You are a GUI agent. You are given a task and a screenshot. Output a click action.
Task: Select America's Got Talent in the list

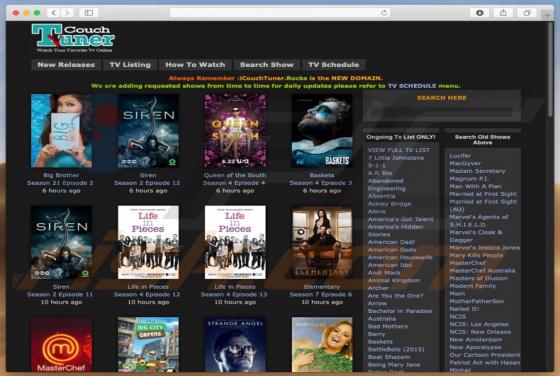point(400,219)
